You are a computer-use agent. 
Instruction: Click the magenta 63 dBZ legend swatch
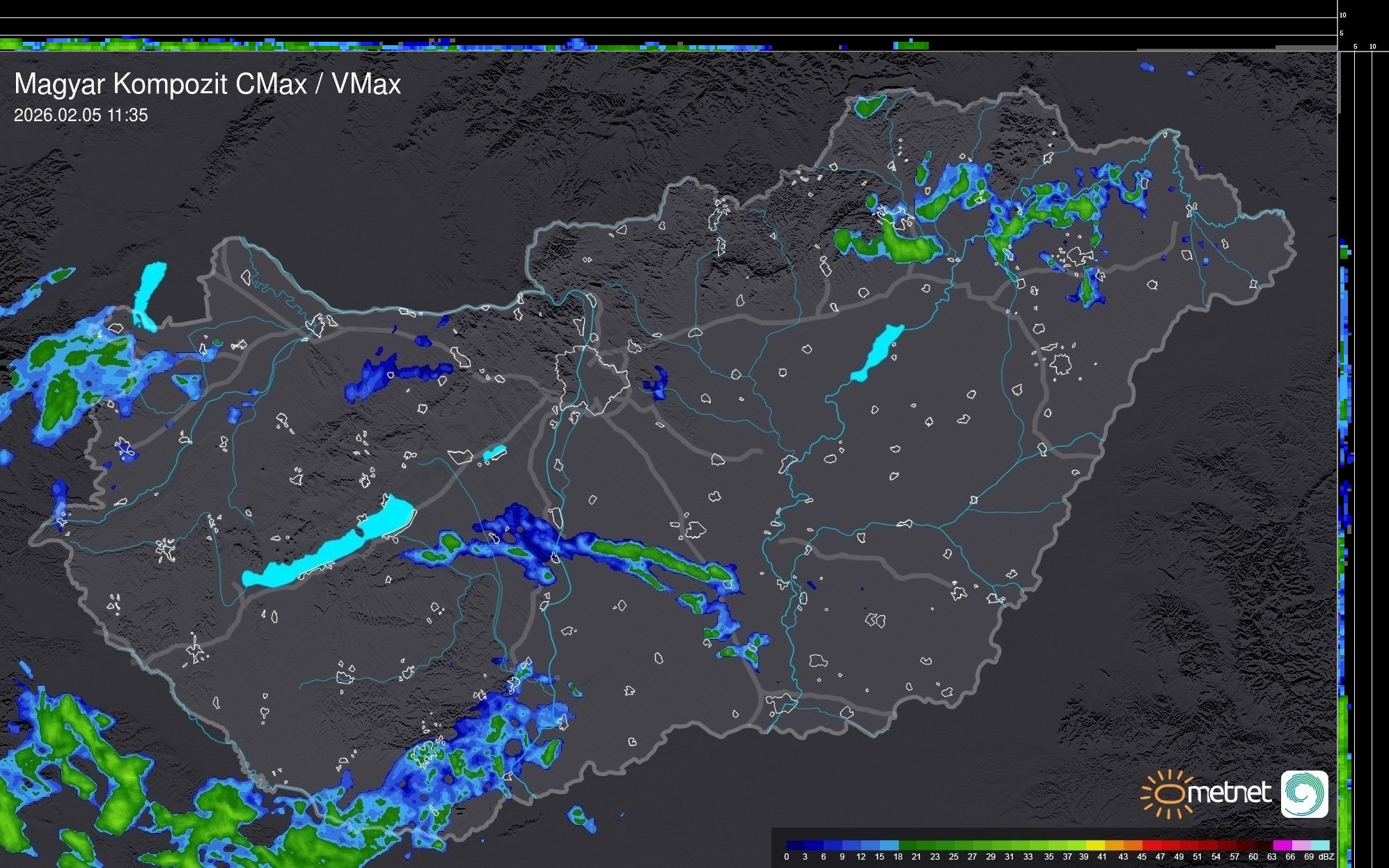coord(1282,846)
